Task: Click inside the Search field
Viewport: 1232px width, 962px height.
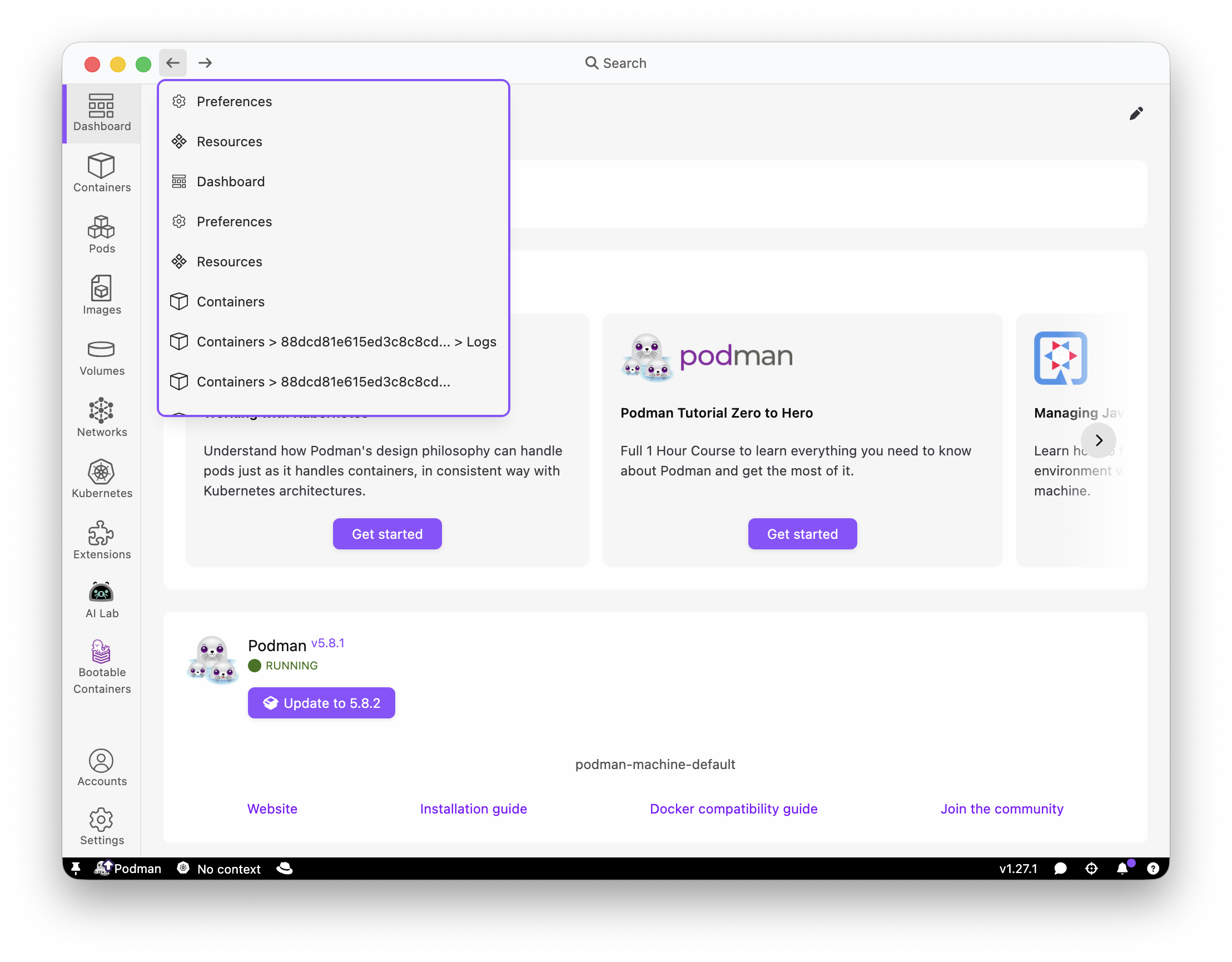Action: click(616, 63)
